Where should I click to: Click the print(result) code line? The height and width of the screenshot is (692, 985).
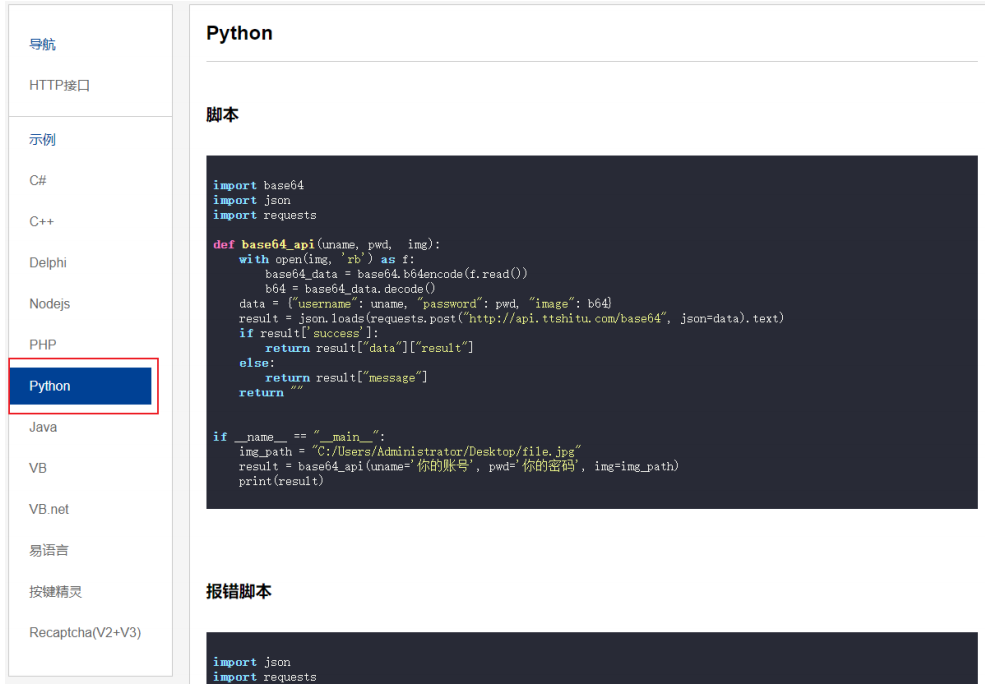pos(281,481)
